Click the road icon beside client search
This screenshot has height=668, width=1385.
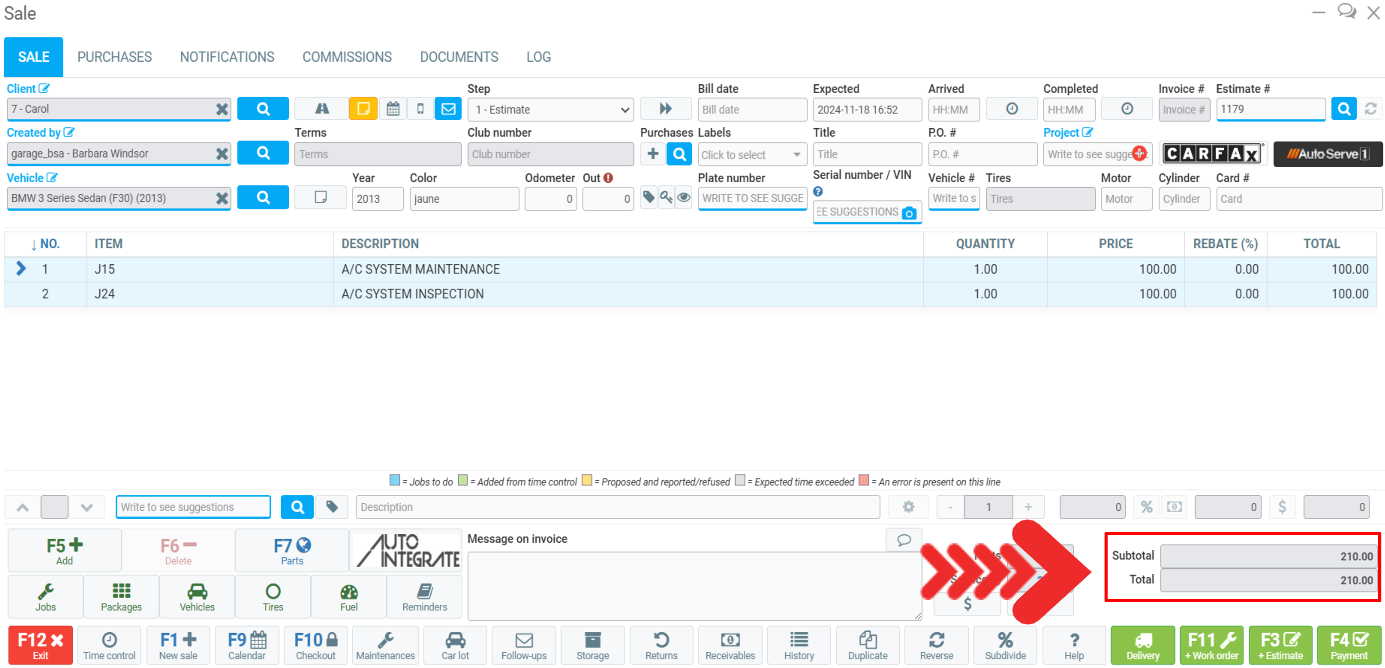click(x=321, y=109)
